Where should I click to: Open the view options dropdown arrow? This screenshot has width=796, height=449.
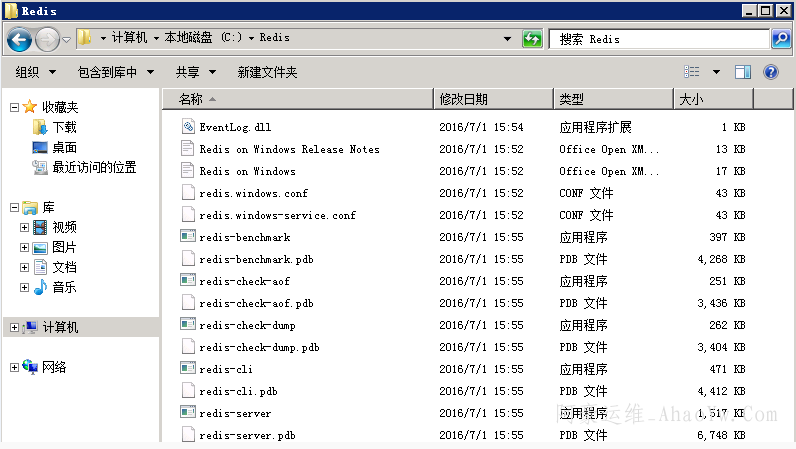pyautogui.click(x=716, y=72)
